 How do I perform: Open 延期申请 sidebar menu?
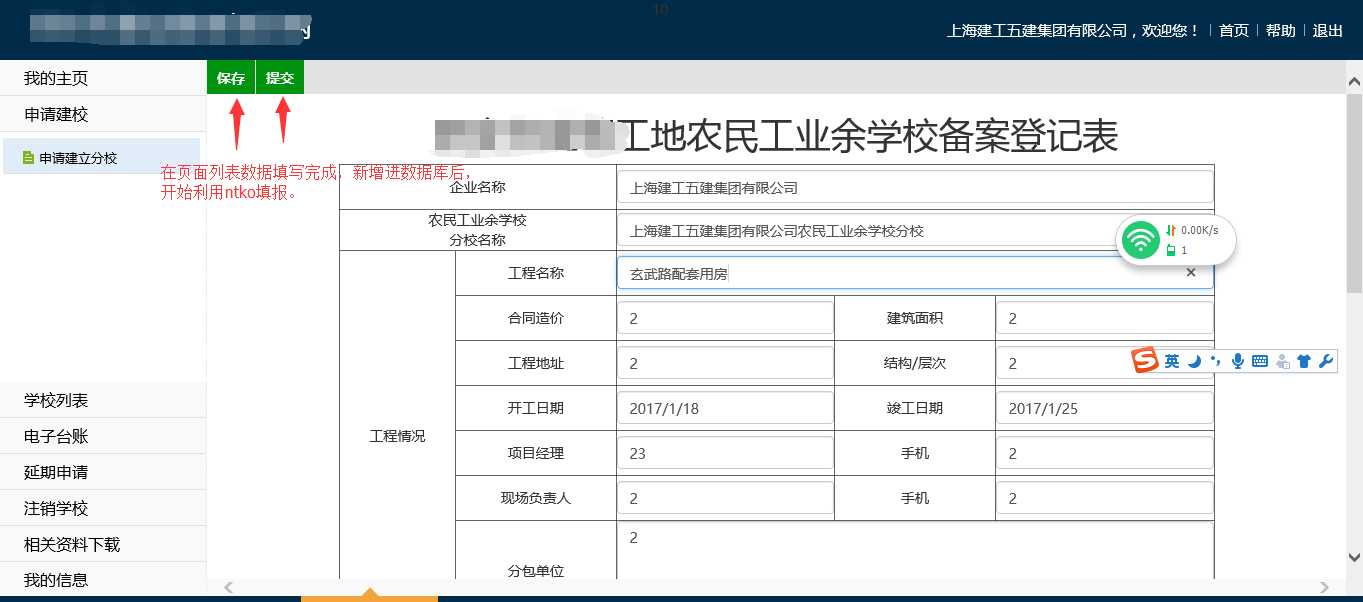click(103, 472)
